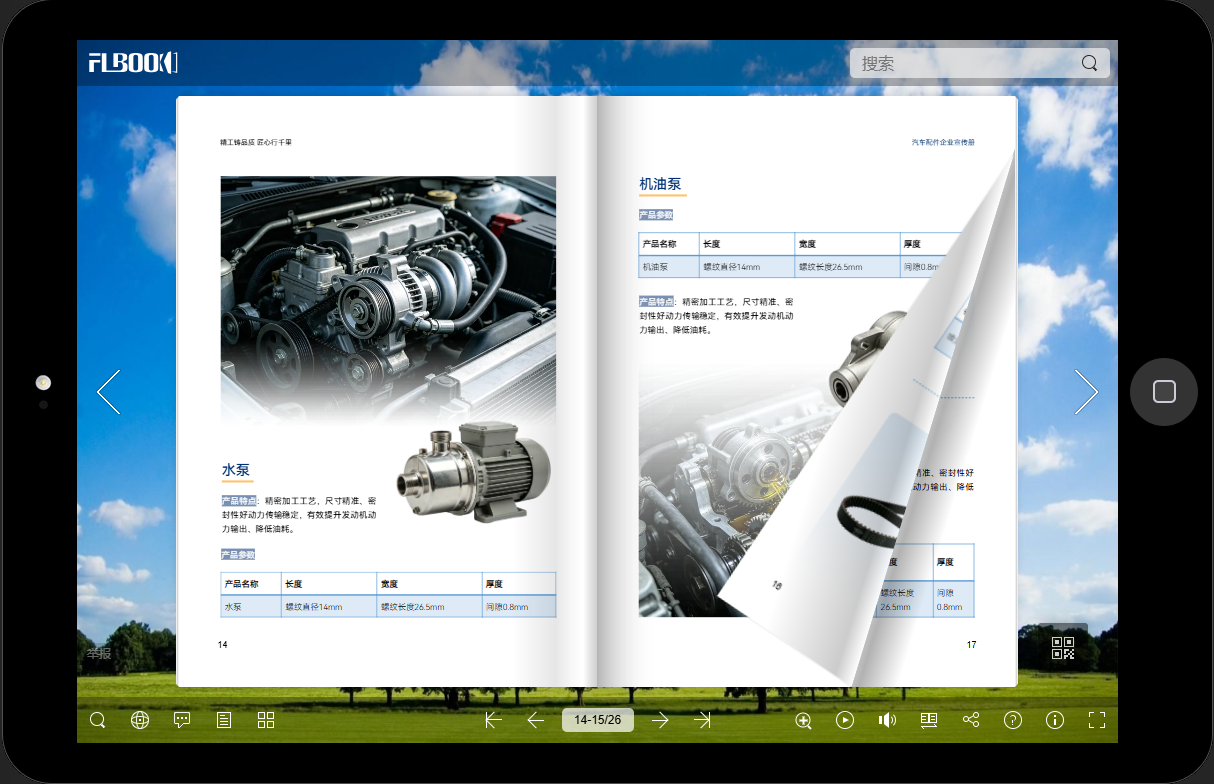1214x784 pixels.
Task: Click the zoom in magnifier icon
Action: 803,720
